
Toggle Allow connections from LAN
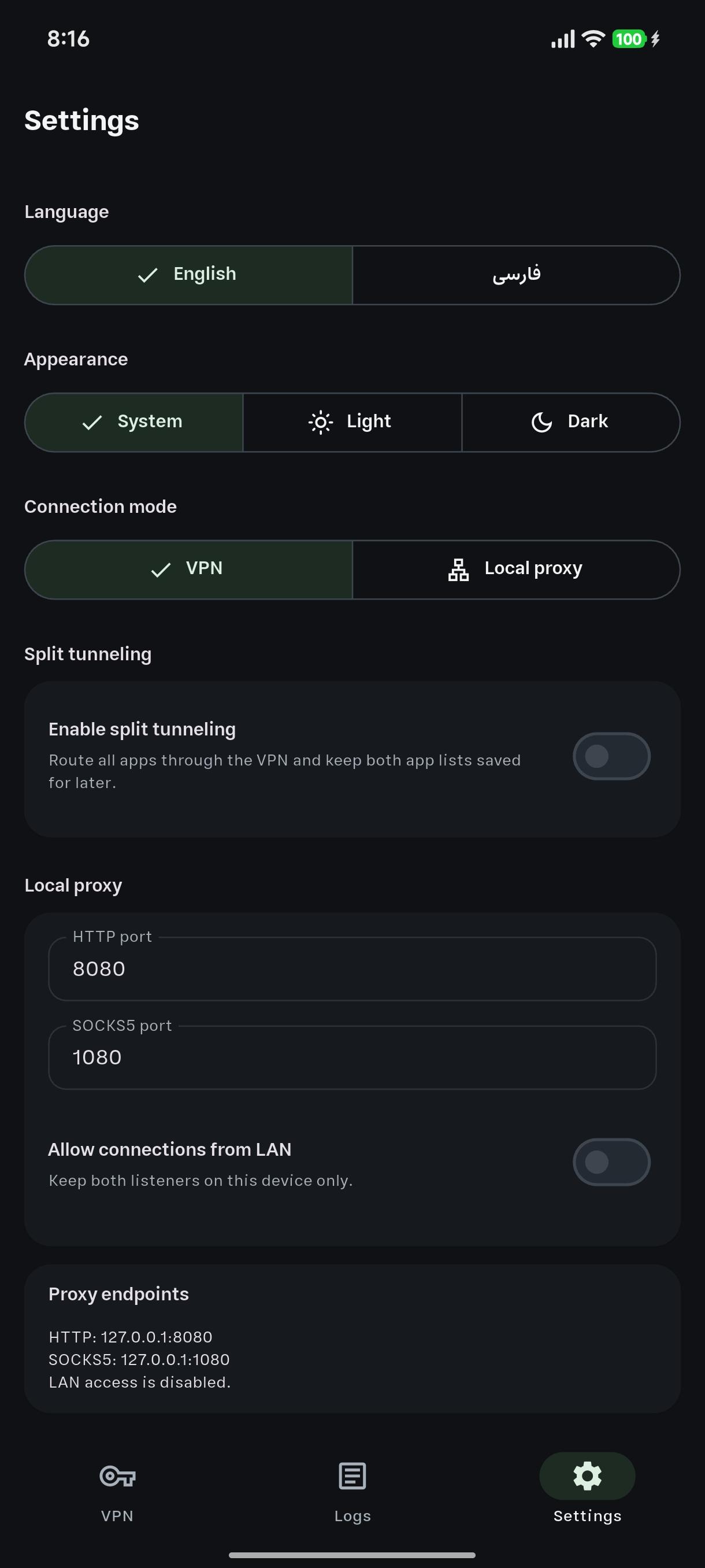(611, 1162)
